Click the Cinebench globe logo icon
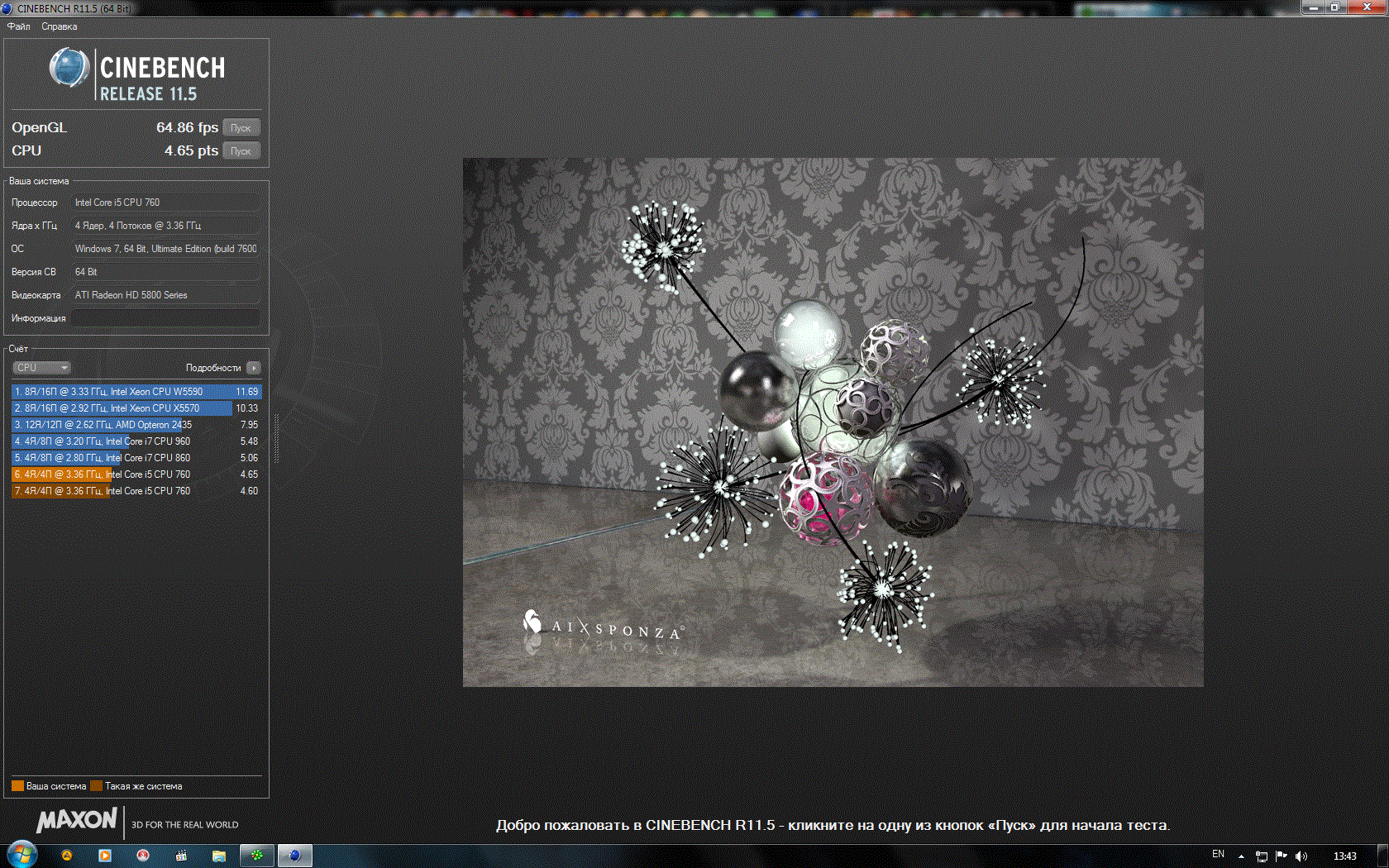 tap(69, 68)
